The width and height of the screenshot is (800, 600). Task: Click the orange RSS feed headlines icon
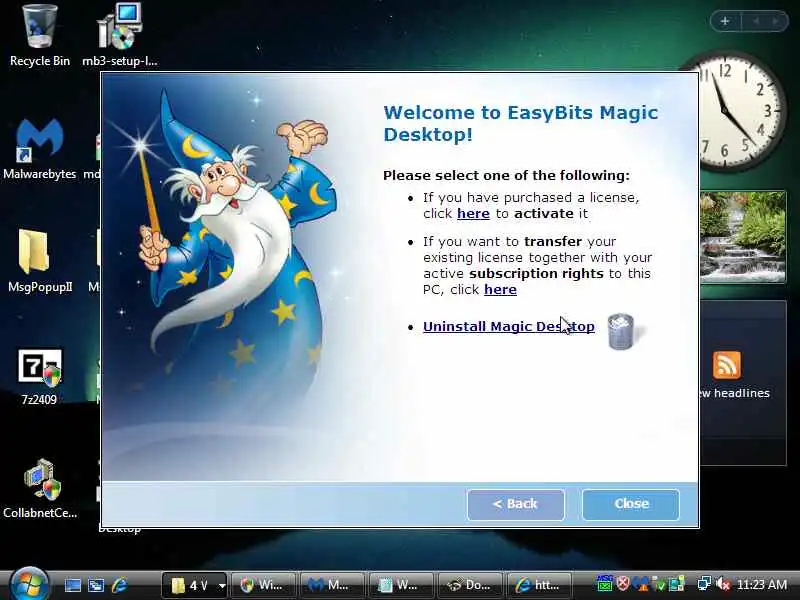tap(727, 365)
